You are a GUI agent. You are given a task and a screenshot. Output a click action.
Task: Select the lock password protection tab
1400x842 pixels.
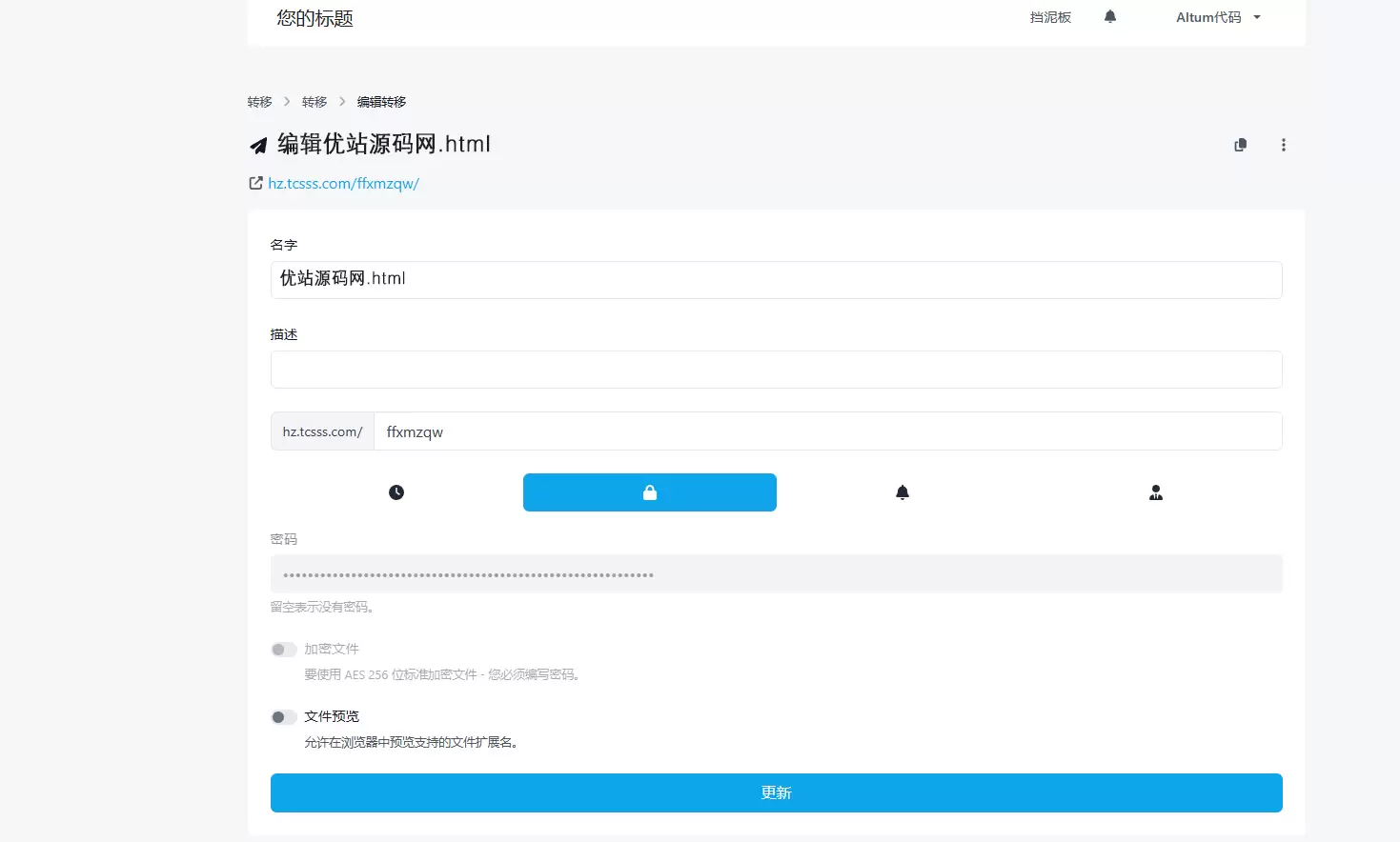tap(650, 492)
